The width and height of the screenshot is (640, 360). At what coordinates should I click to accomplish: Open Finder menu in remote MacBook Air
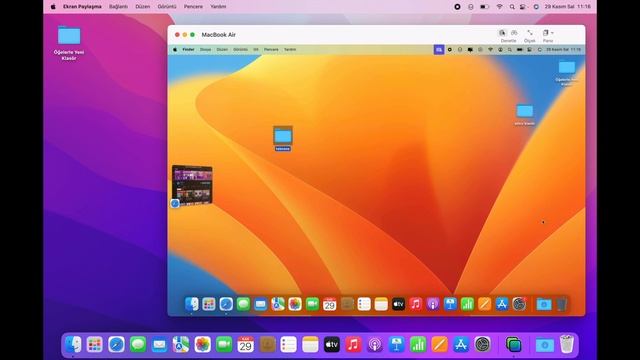[x=188, y=49]
